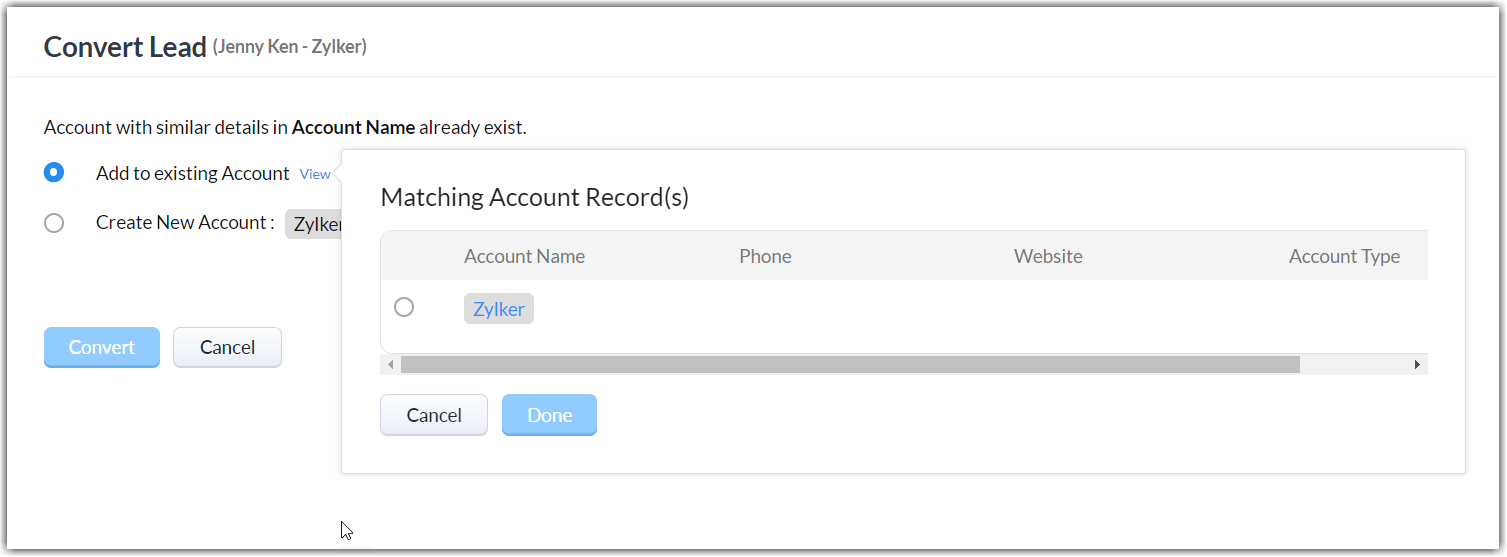Click the horizontal scrollbar thumb in records table
This screenshot has height=557, width=1507.
(x=850, y=365)
